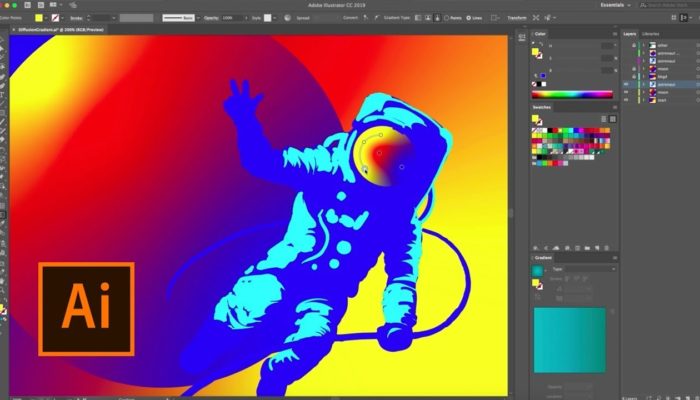Select the Freeform gradient type icon
The image size is (700, 400).
coord(437,18)
